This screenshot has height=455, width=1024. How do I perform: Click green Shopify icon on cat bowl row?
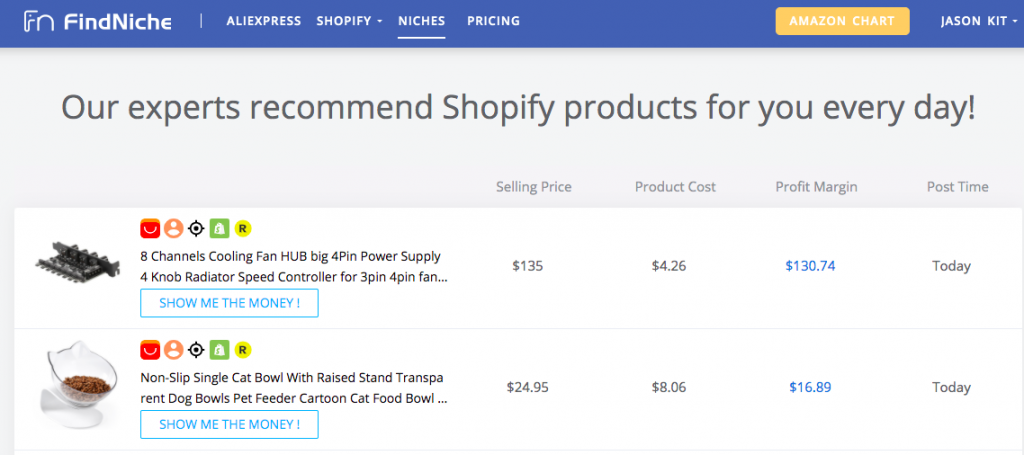(x=219, y=350)
